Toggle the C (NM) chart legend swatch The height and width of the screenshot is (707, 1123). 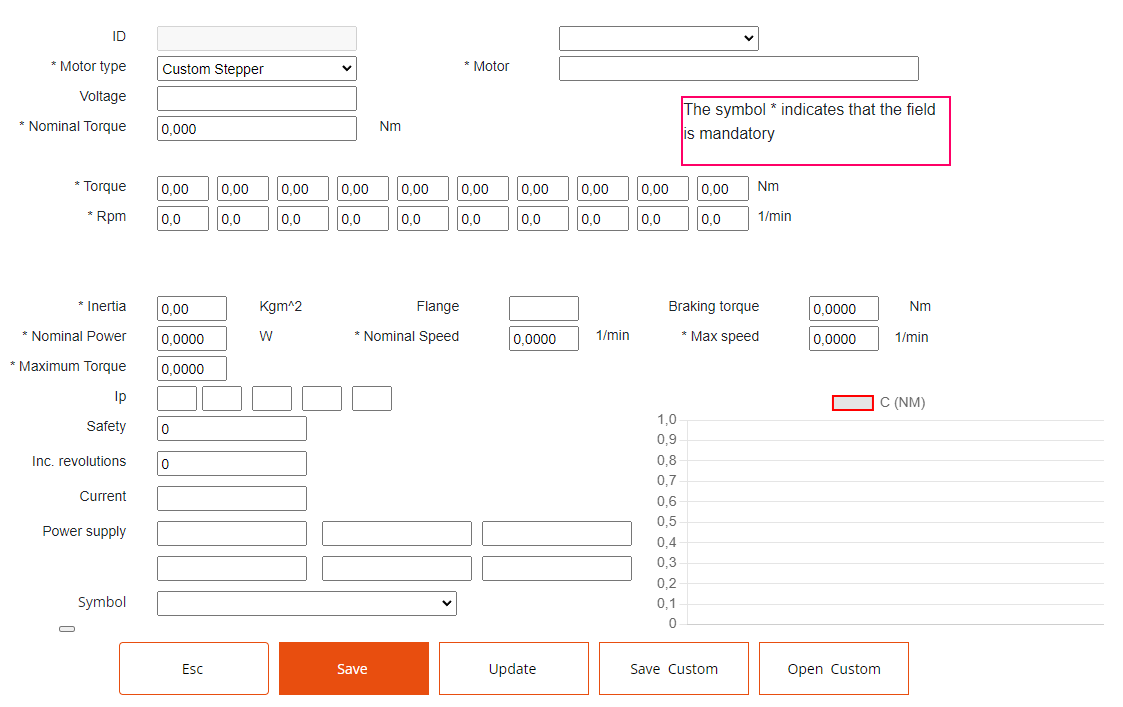click(852, 403)
